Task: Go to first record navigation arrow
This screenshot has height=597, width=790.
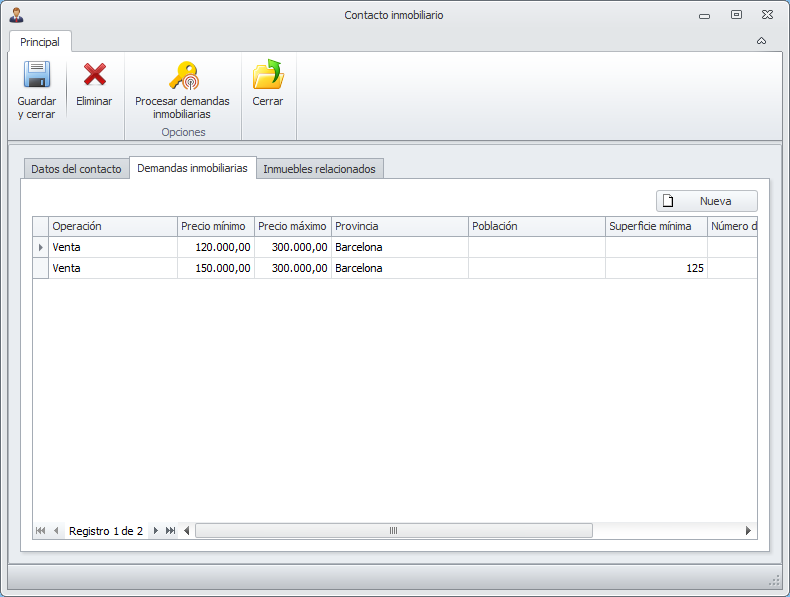Action: pos(40,530)
